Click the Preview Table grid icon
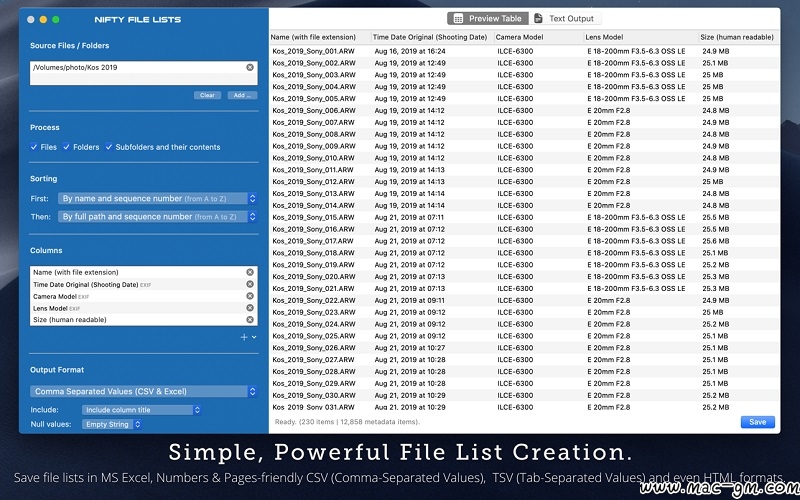800x500 pixels. (x=458, y=19)
